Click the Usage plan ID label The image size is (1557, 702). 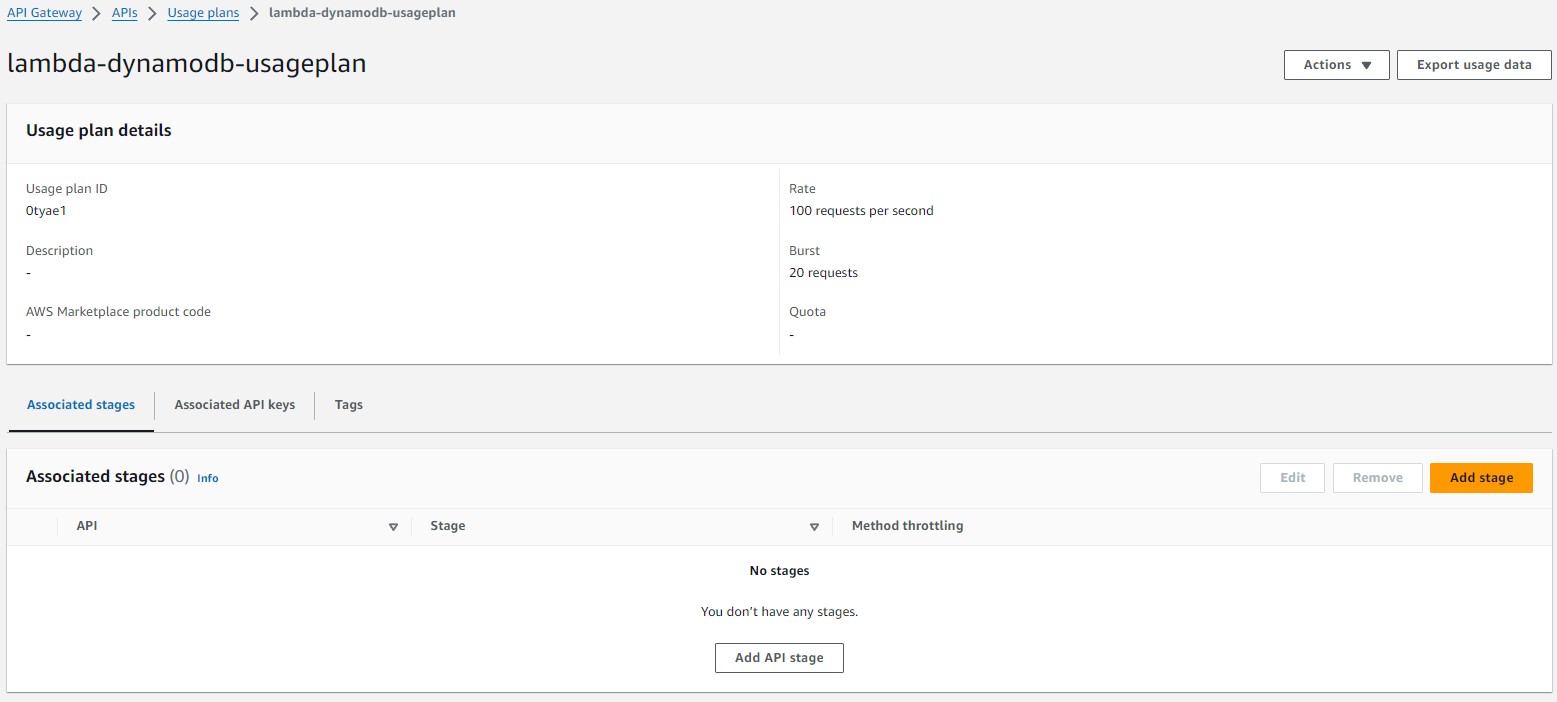pyautogui.click(x=66, y=189)
